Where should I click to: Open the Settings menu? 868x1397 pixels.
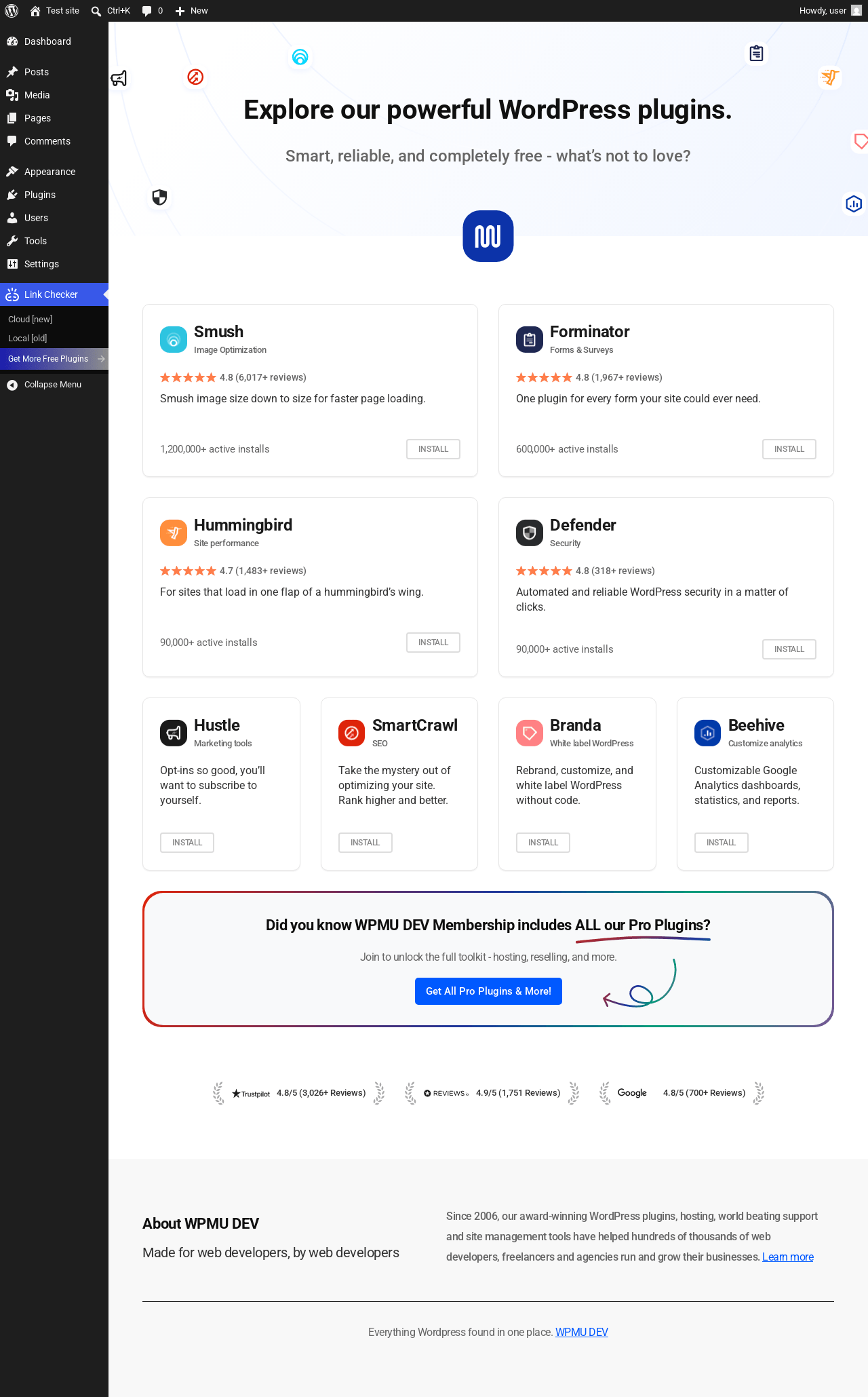(x=54, y=264)
